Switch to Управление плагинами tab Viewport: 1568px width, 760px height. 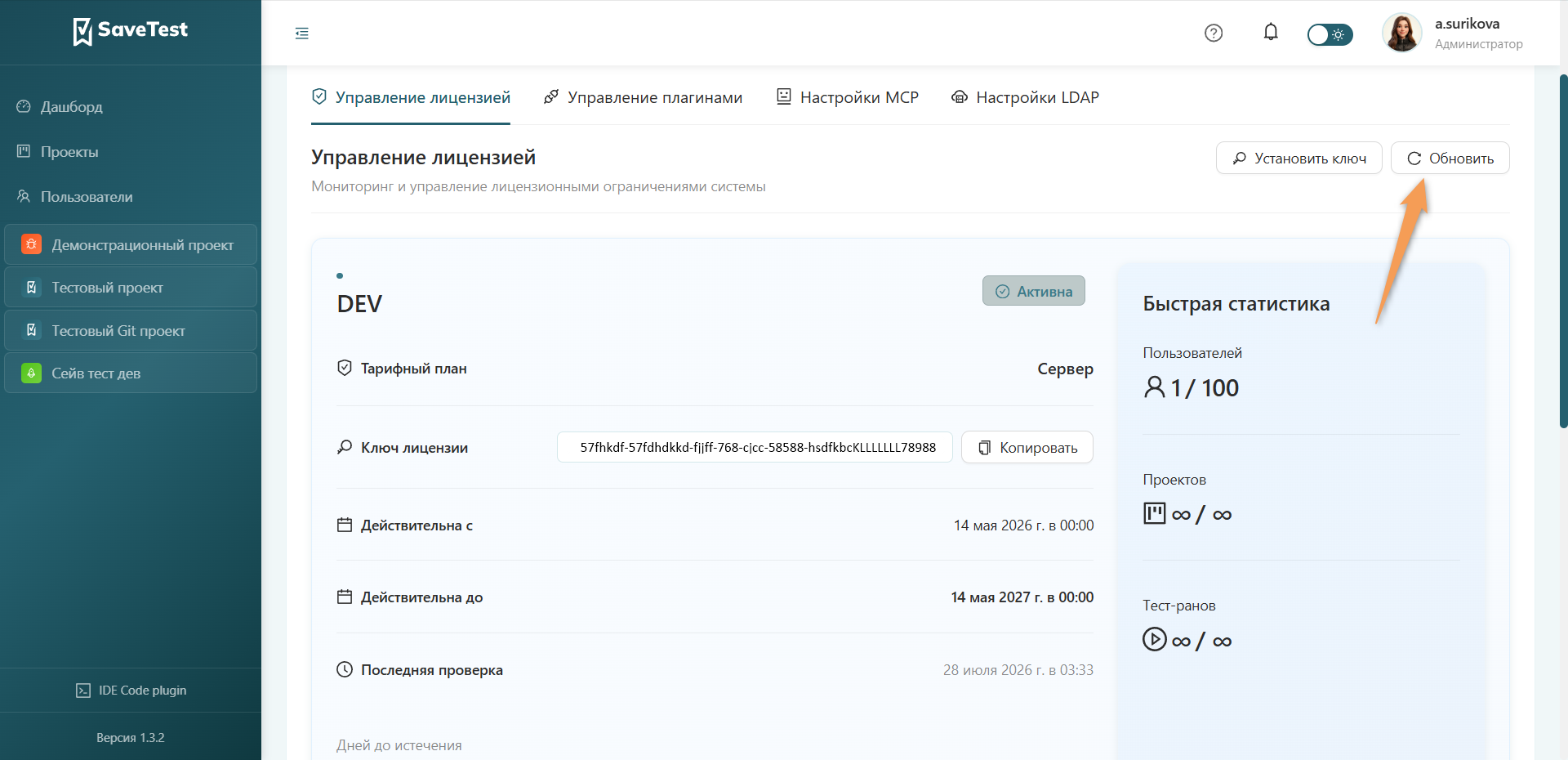click(x=643, y=97)
